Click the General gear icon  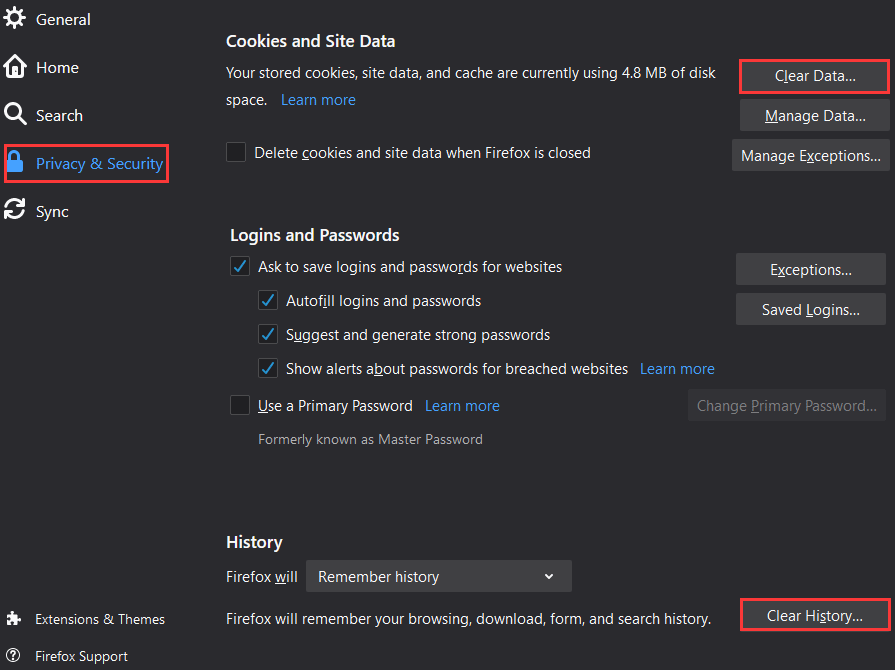click(x=14, y=18)
